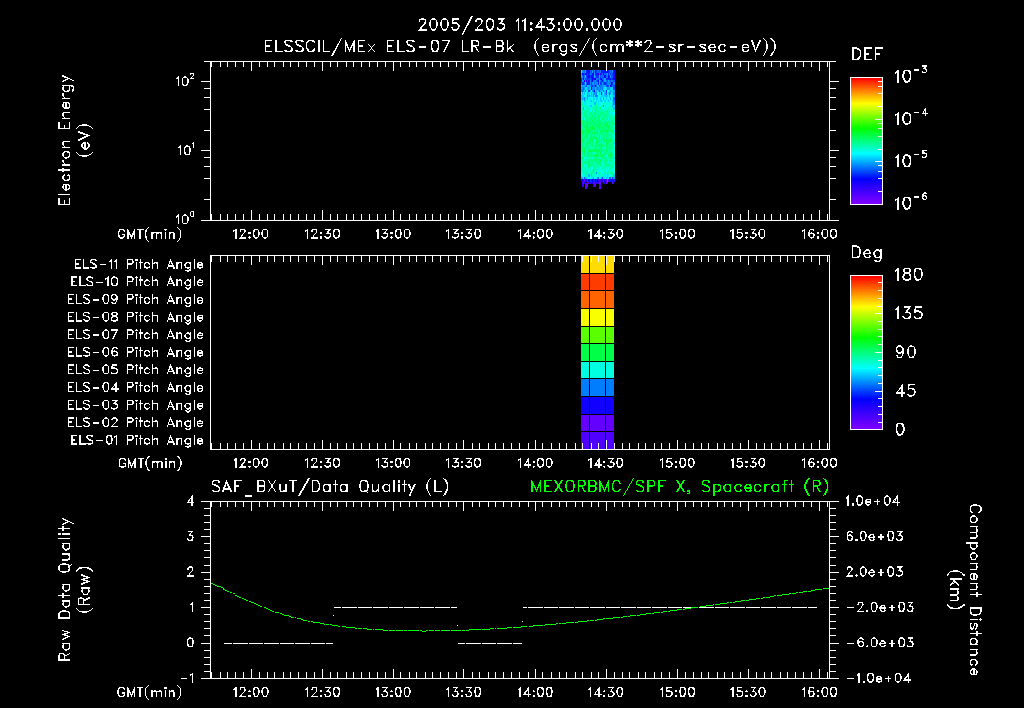Click the green 'MEXORBMC/SPF X, Spacecraft (R)' label
1024x708 pixels.
(x=679, y=487)
